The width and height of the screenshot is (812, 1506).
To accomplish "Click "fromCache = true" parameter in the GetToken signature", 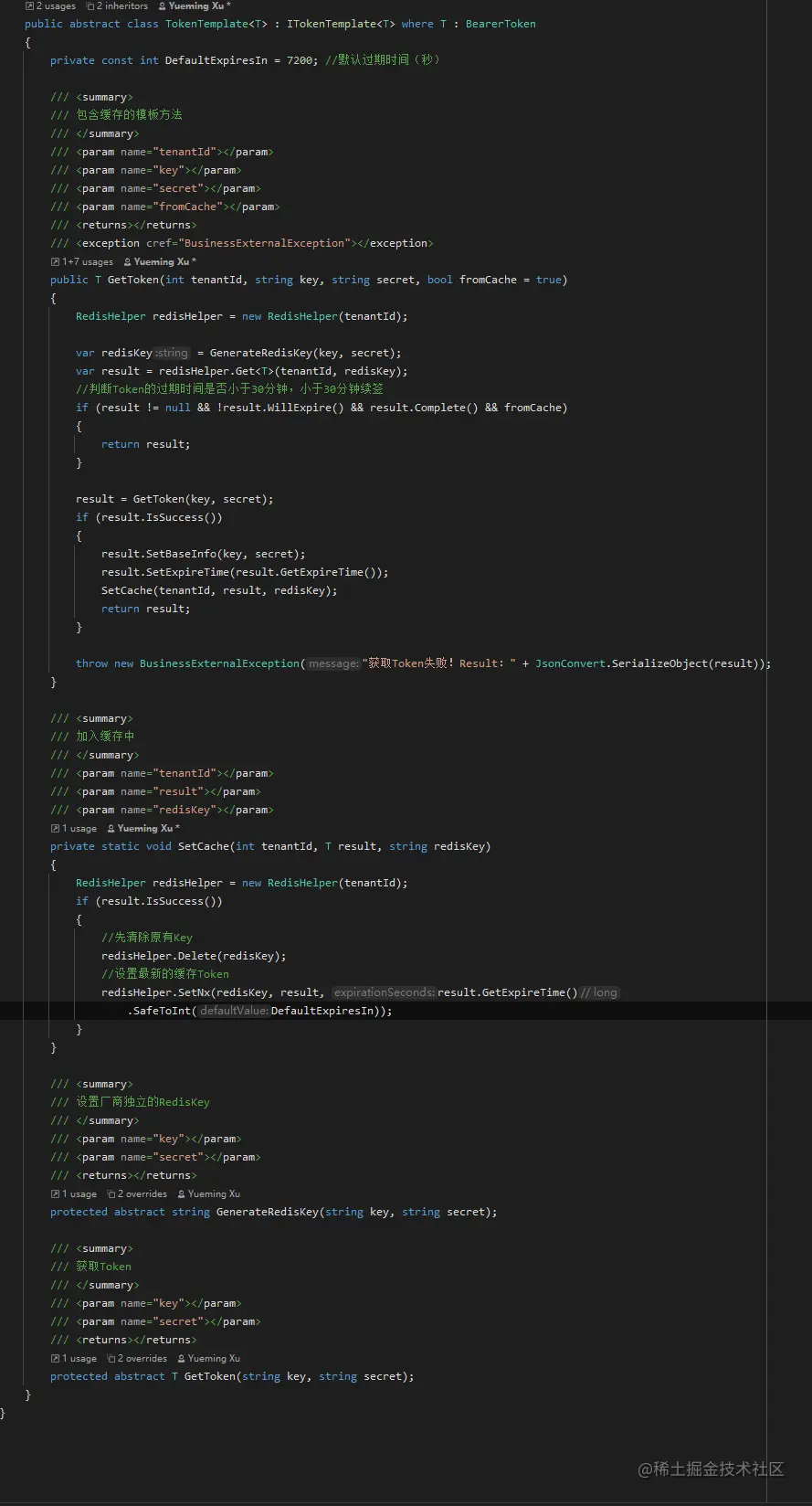I will click(x=511, y=280).
